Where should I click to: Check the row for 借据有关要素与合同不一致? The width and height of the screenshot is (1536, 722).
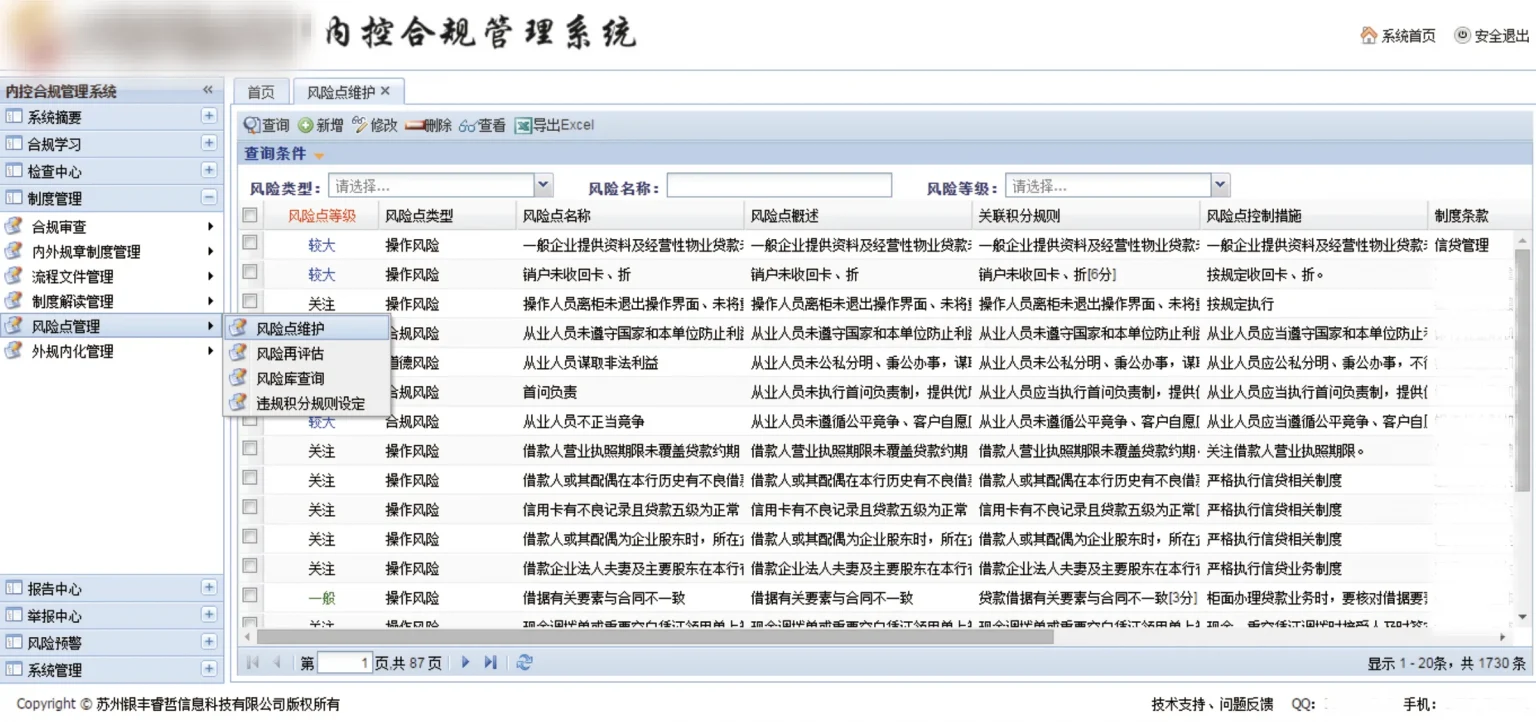pyautogui.click(x=250, y=596)
